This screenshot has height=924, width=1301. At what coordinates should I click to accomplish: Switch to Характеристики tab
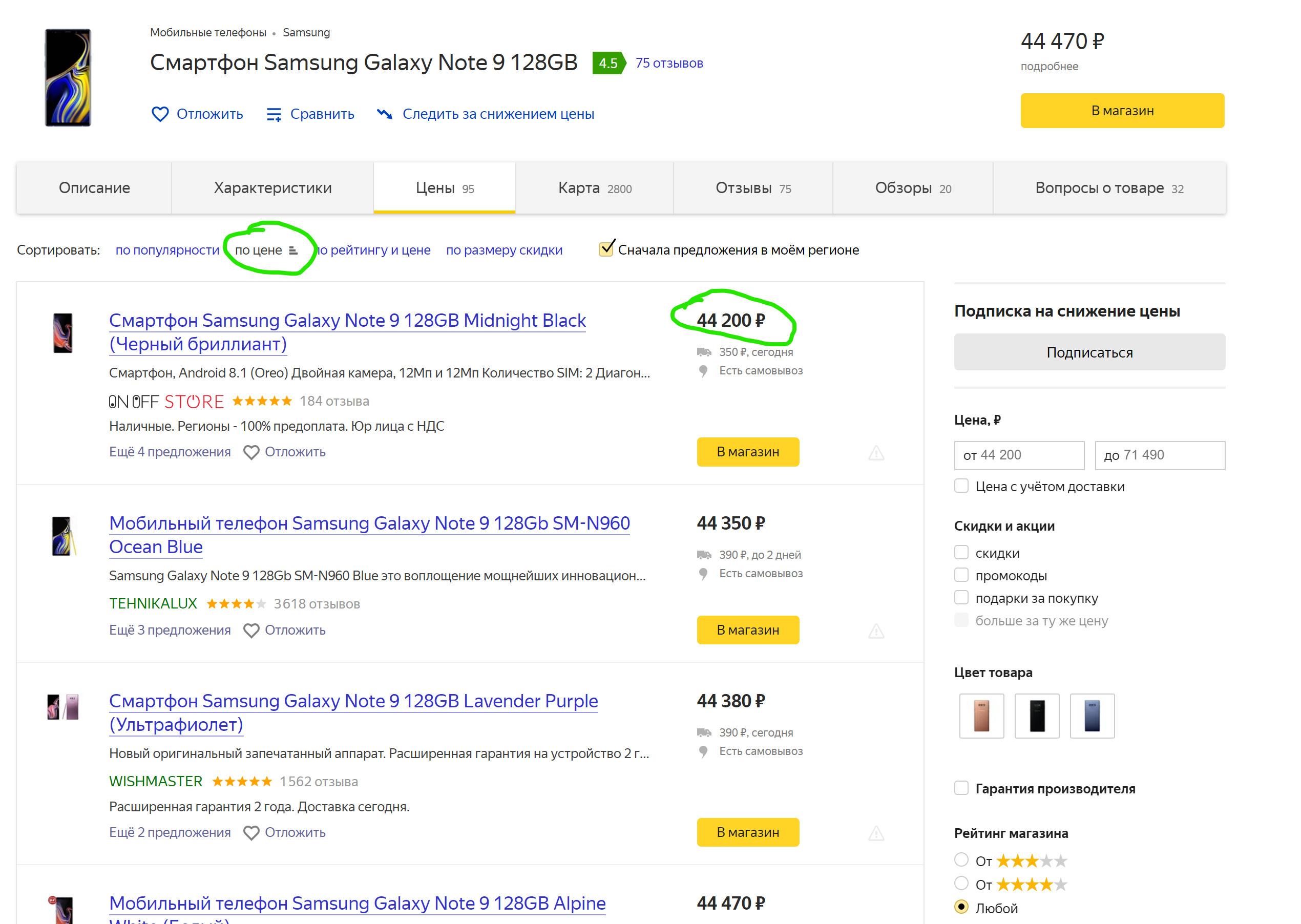[272, 188]
